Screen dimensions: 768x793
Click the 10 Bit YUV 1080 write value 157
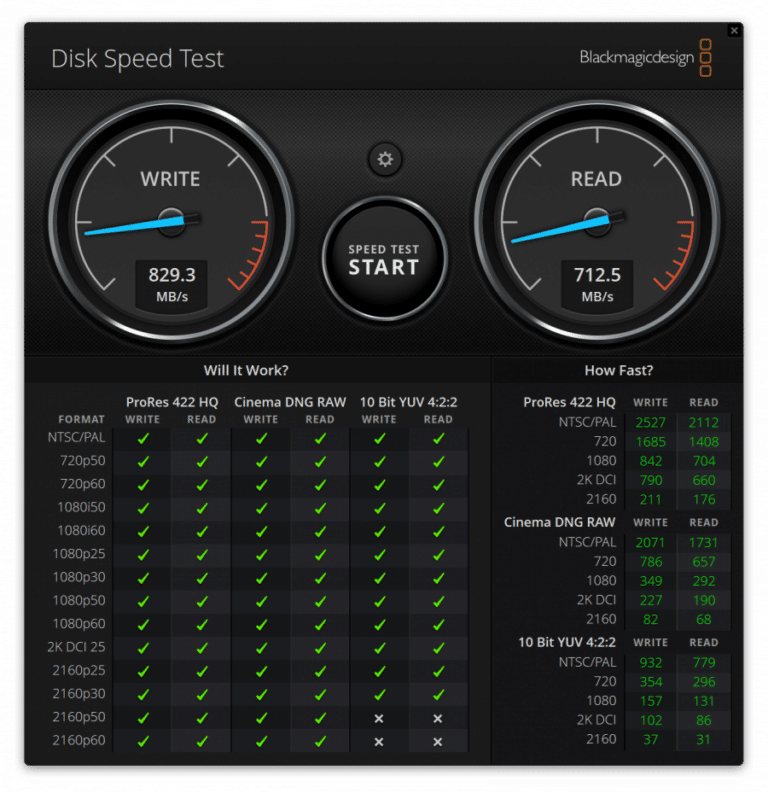click(651, 700)
